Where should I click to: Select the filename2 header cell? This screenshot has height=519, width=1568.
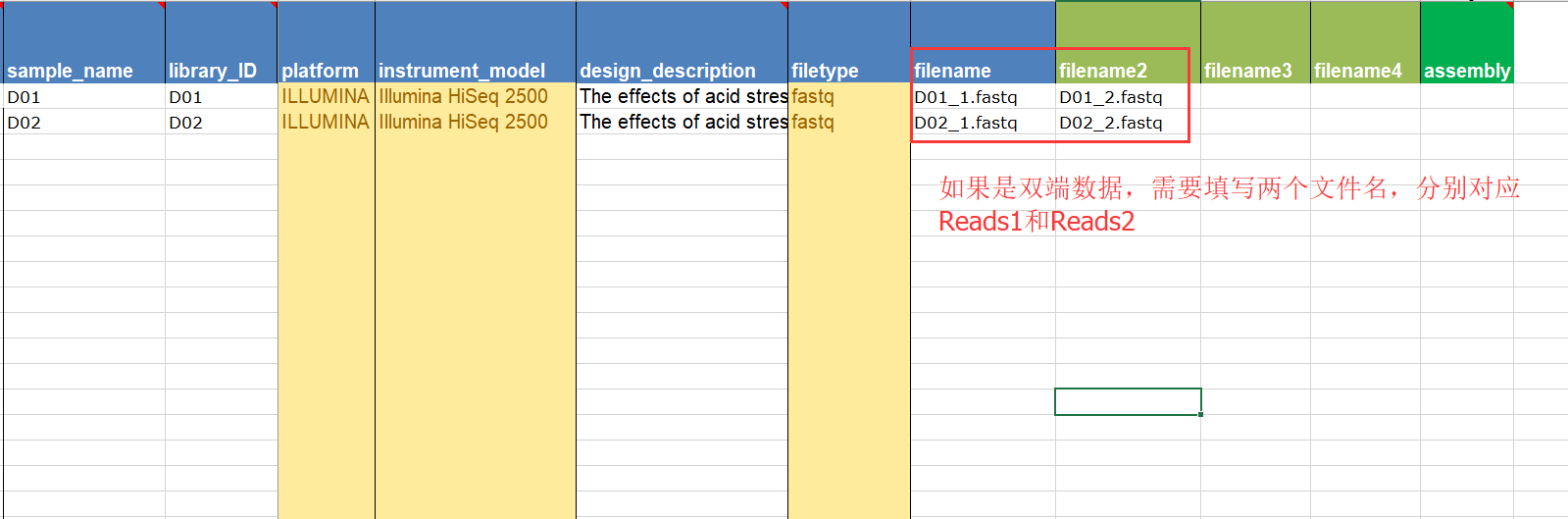pyautogui.click(x=1127, y=70)
